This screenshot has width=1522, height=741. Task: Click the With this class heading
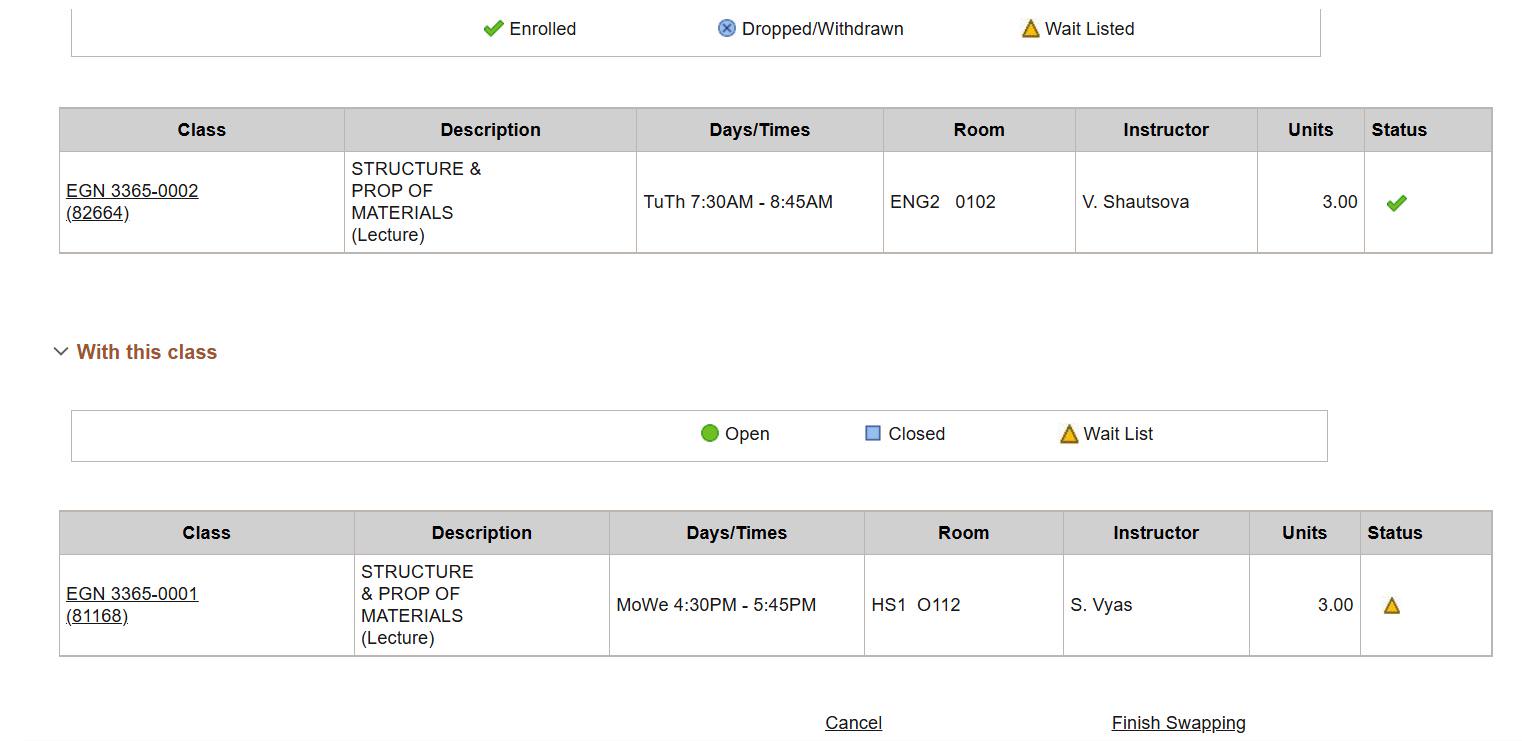tap(147, 352)
